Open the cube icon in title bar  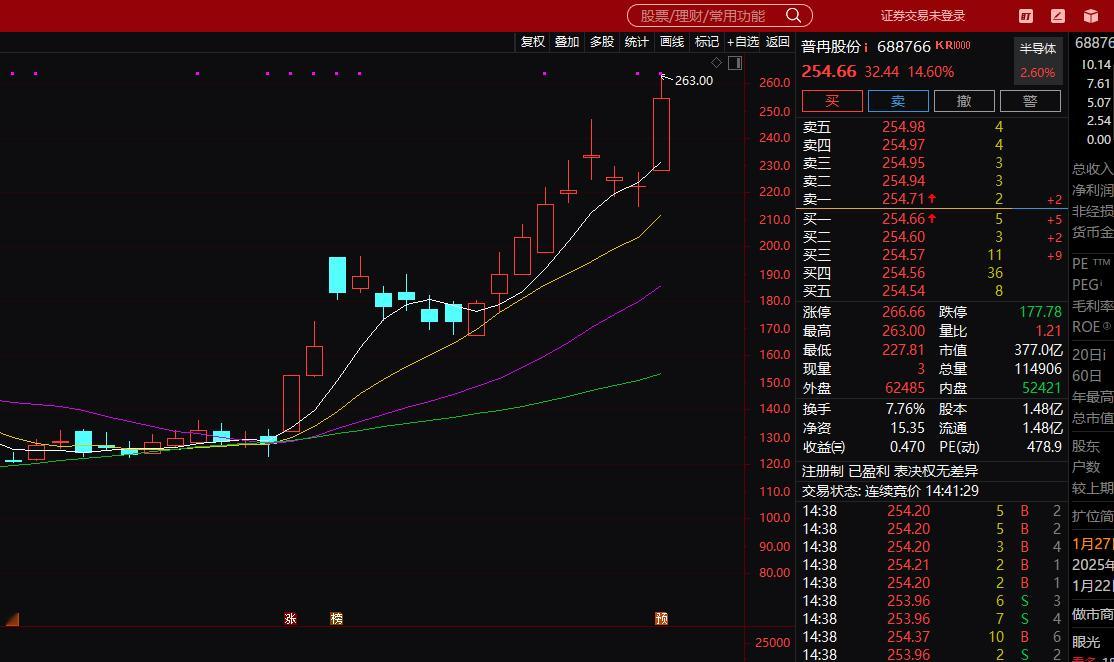tap(1091, 16)
